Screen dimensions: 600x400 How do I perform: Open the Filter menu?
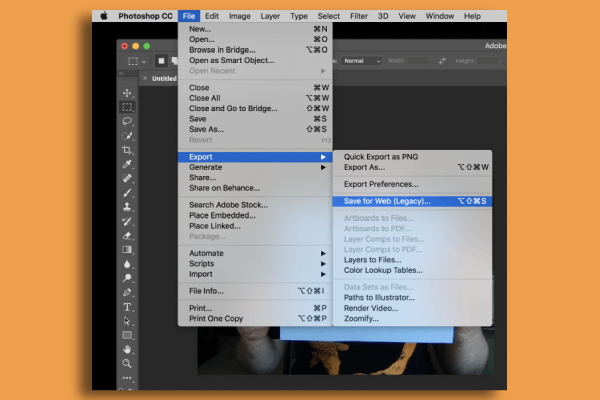click(x=359, y=16)
